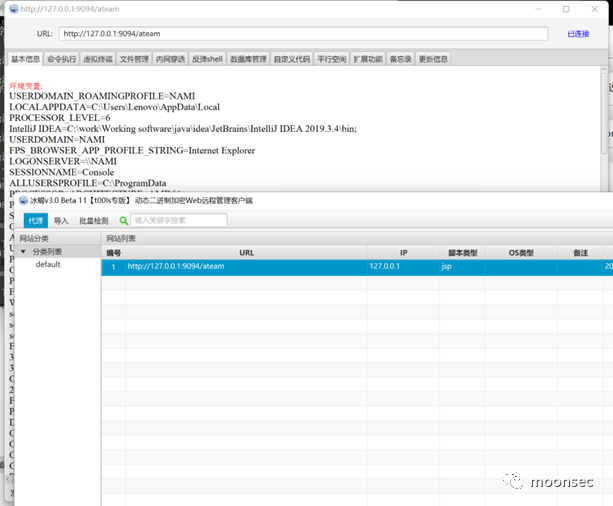Sort by the 编号 column header
Image resolution: width=613 pixels, height=506 pixels.
[x=114, y=253]
